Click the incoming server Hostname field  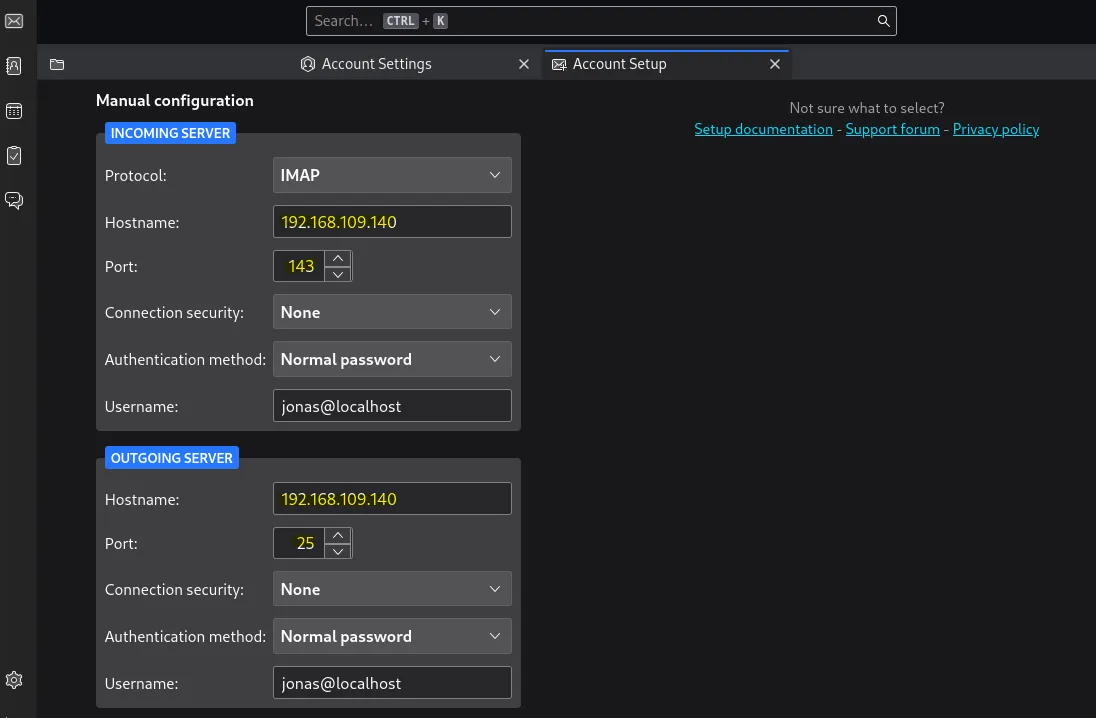[x=391, y=222]
